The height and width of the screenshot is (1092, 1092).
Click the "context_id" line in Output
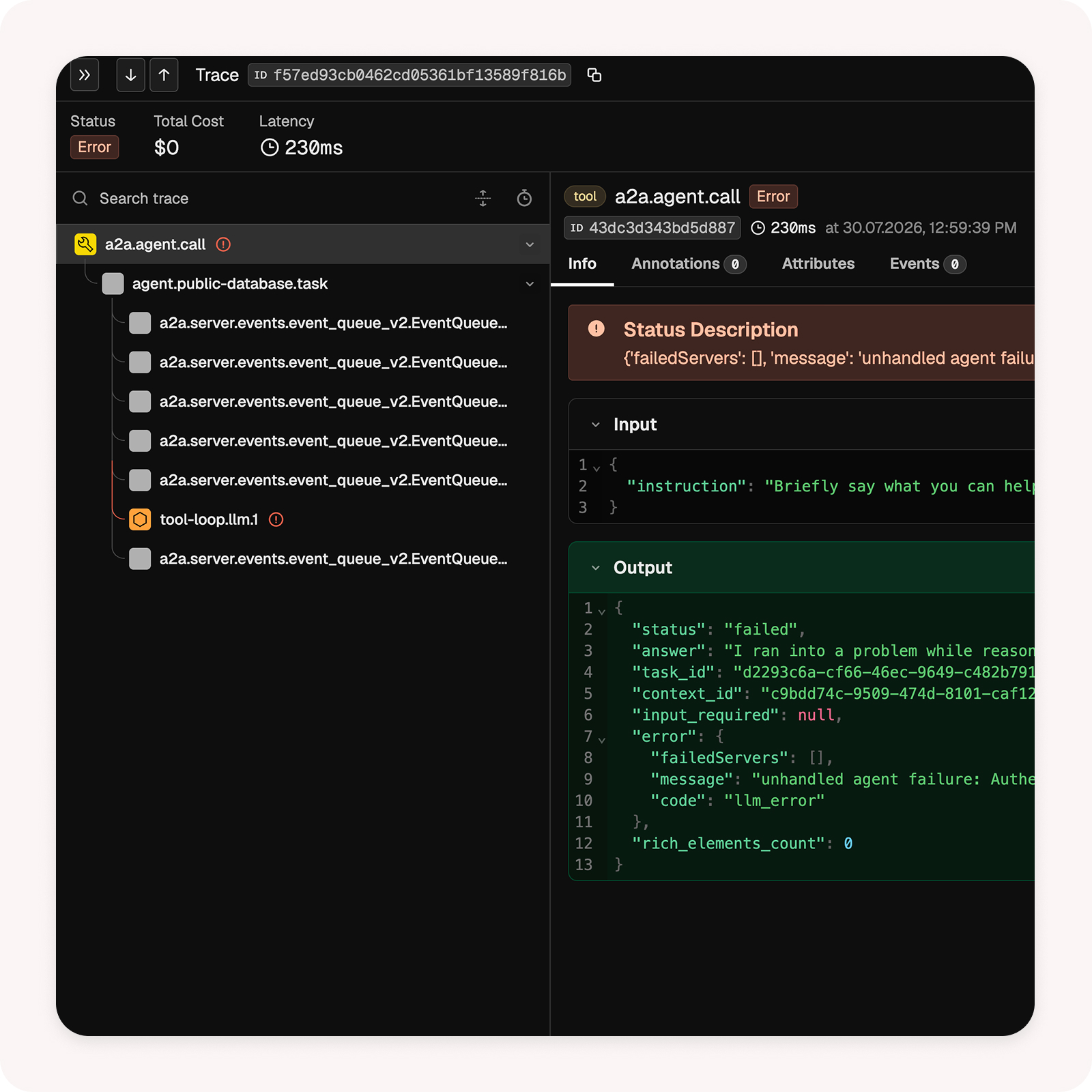tap(833, 693)
